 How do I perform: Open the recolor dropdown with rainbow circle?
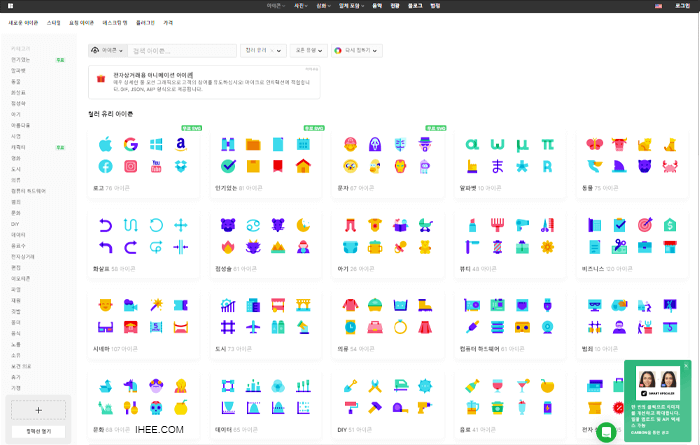(357, 50)
